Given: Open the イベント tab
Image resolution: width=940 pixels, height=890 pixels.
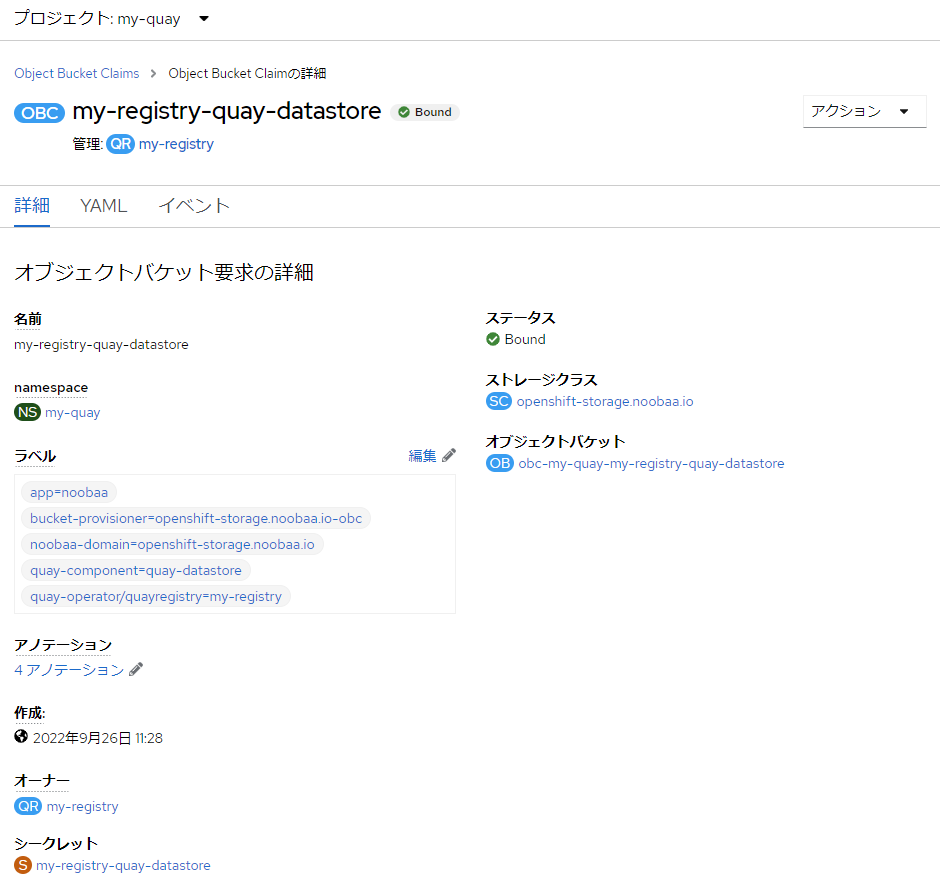Looking at the screenshot, I should pos(194,205).
